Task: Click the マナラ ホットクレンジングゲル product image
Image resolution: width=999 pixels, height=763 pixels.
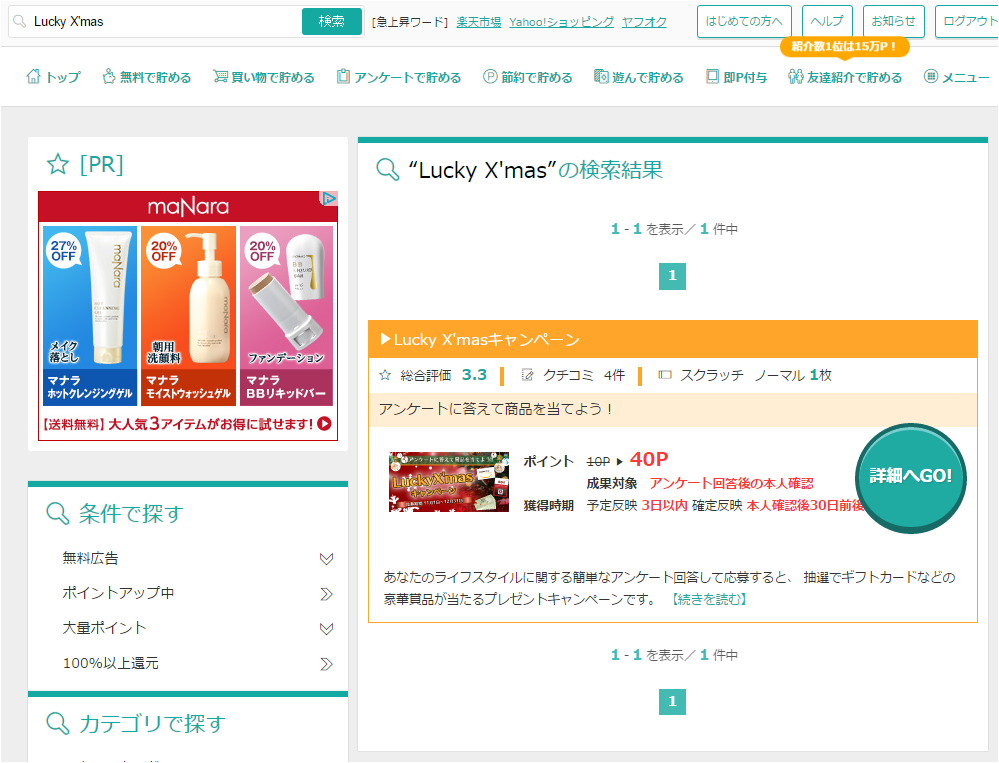Action: [90, 315]
